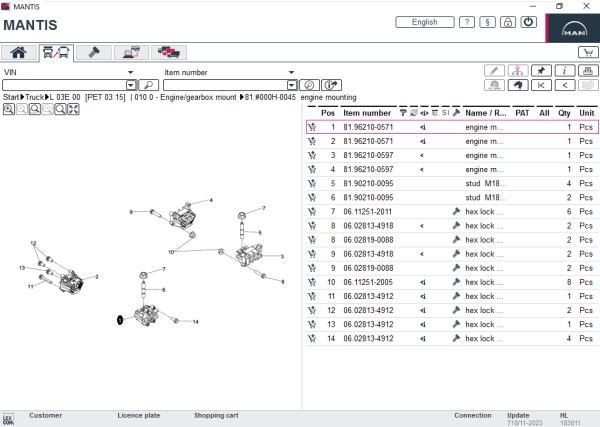This screenshot has height=427, width=600.
Task: Select item number 81.96210-0597 at position 3
Action: (368, 155)
